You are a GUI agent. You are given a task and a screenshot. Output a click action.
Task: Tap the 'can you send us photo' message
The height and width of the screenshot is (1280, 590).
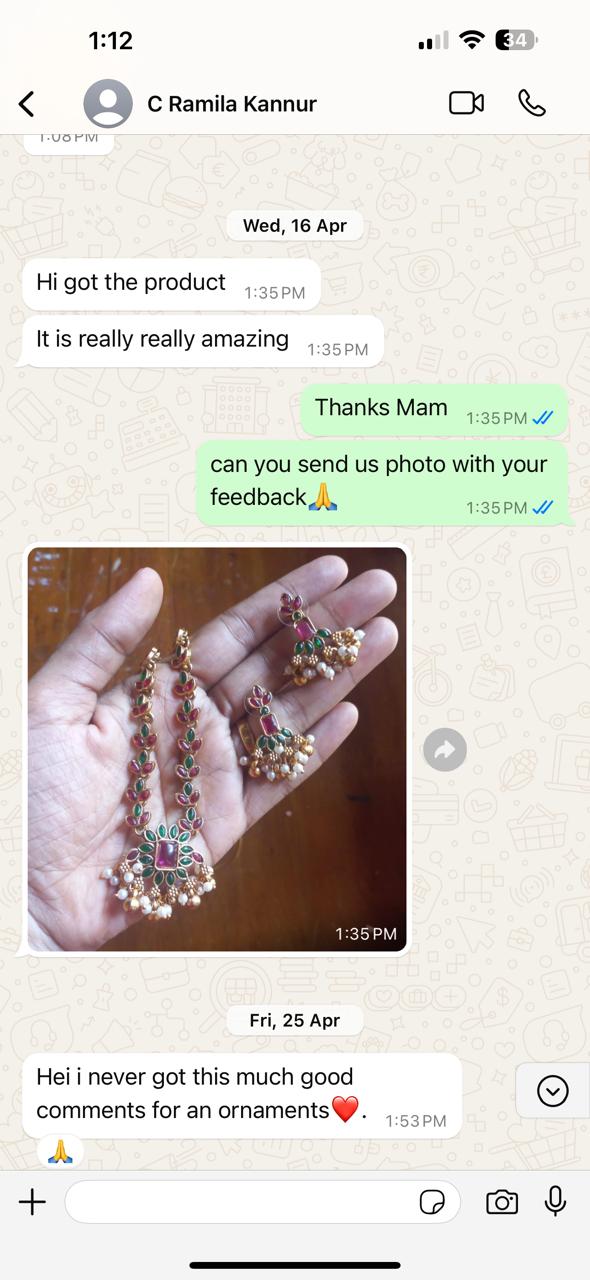[x=382, y=483]
